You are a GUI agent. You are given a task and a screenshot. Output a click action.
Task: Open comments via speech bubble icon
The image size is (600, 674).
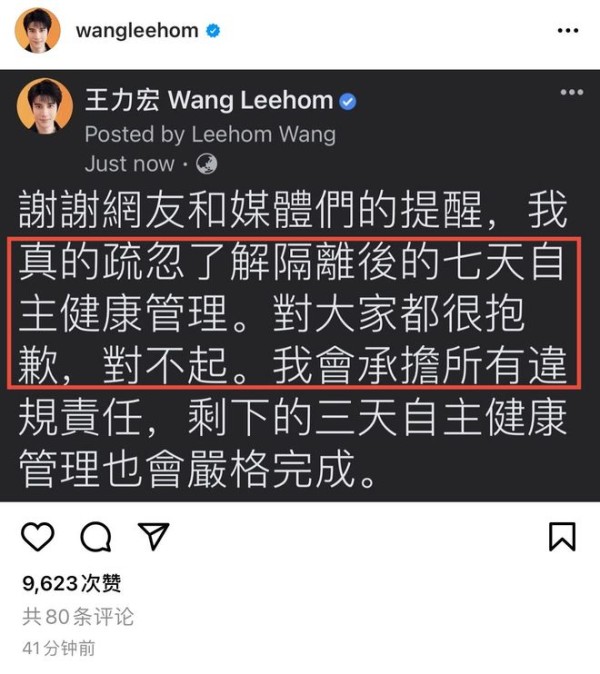point(96,536)
